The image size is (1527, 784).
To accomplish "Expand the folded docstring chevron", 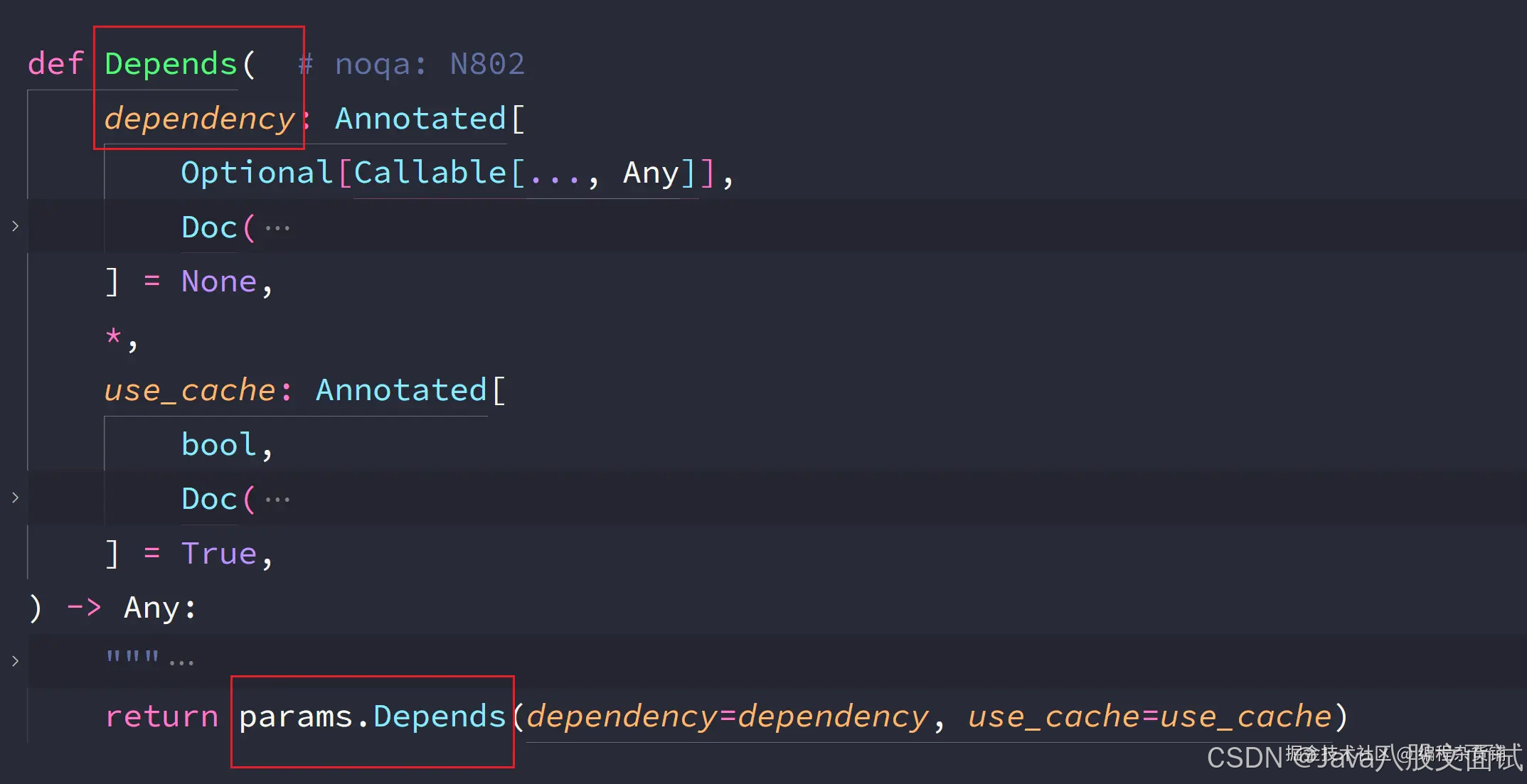I will pos(15,660).
